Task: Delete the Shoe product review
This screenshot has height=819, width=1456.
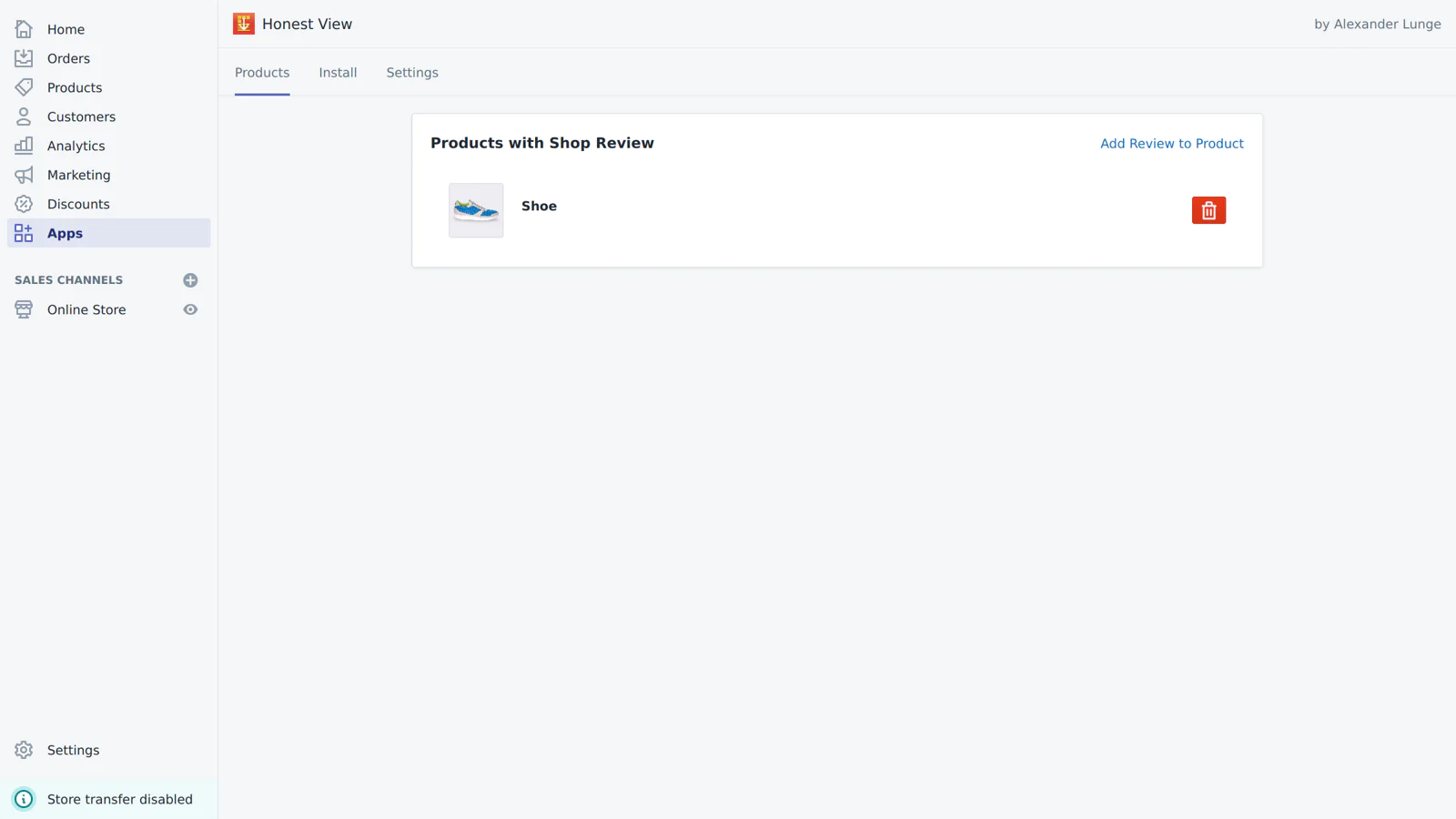Action: pos(1208,210)
